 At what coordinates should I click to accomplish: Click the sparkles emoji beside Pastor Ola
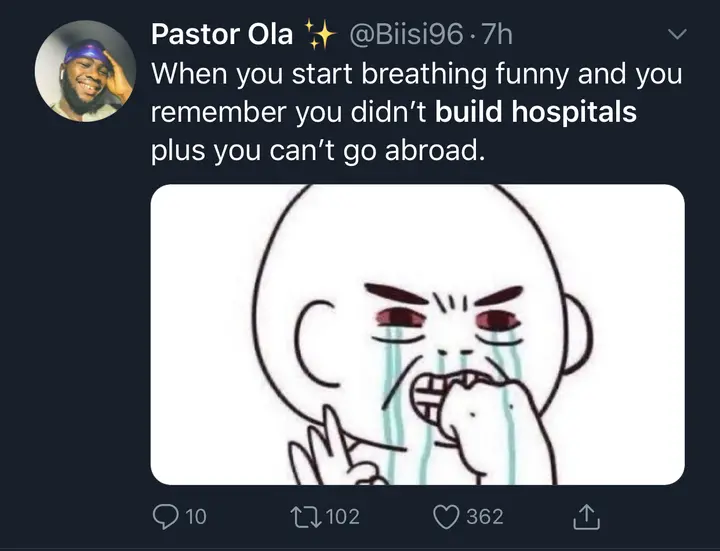click(x=320, y=34)
